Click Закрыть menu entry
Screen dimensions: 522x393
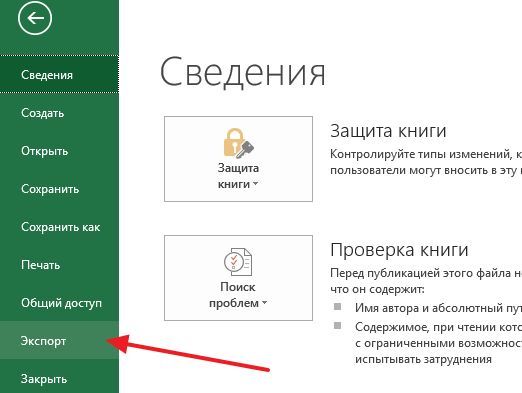(x=59, y=378)
